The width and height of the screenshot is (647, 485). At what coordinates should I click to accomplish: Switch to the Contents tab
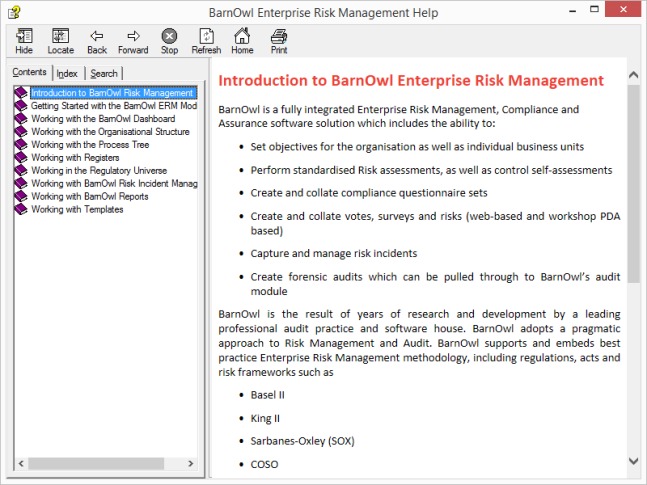29,72
